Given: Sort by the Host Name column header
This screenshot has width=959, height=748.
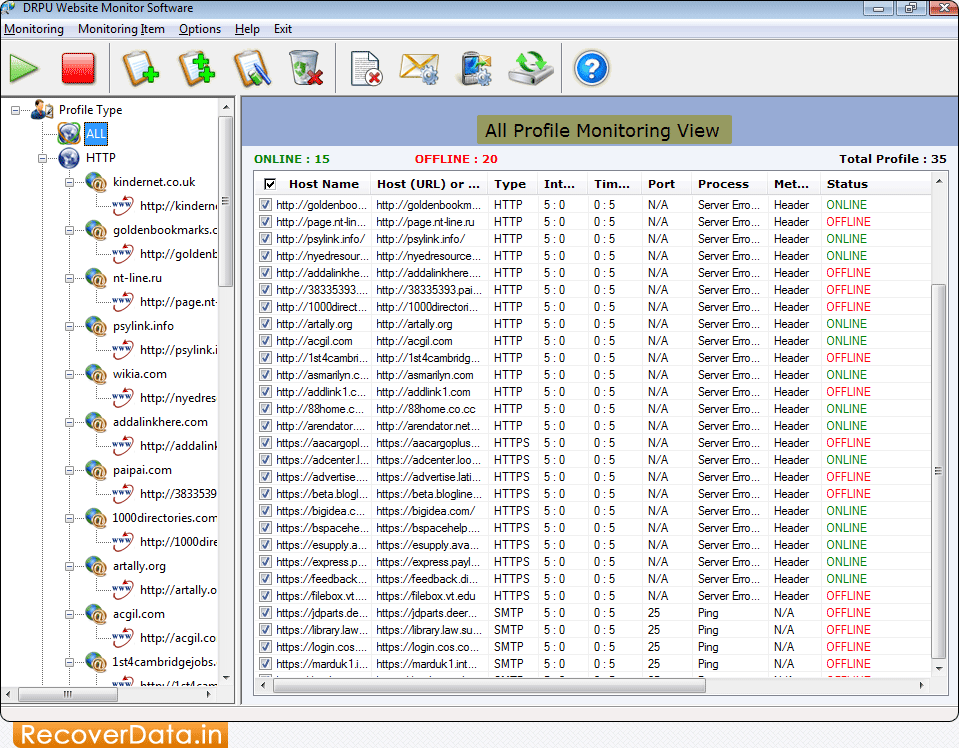Looking at the screenshot, I should point(324,184).
